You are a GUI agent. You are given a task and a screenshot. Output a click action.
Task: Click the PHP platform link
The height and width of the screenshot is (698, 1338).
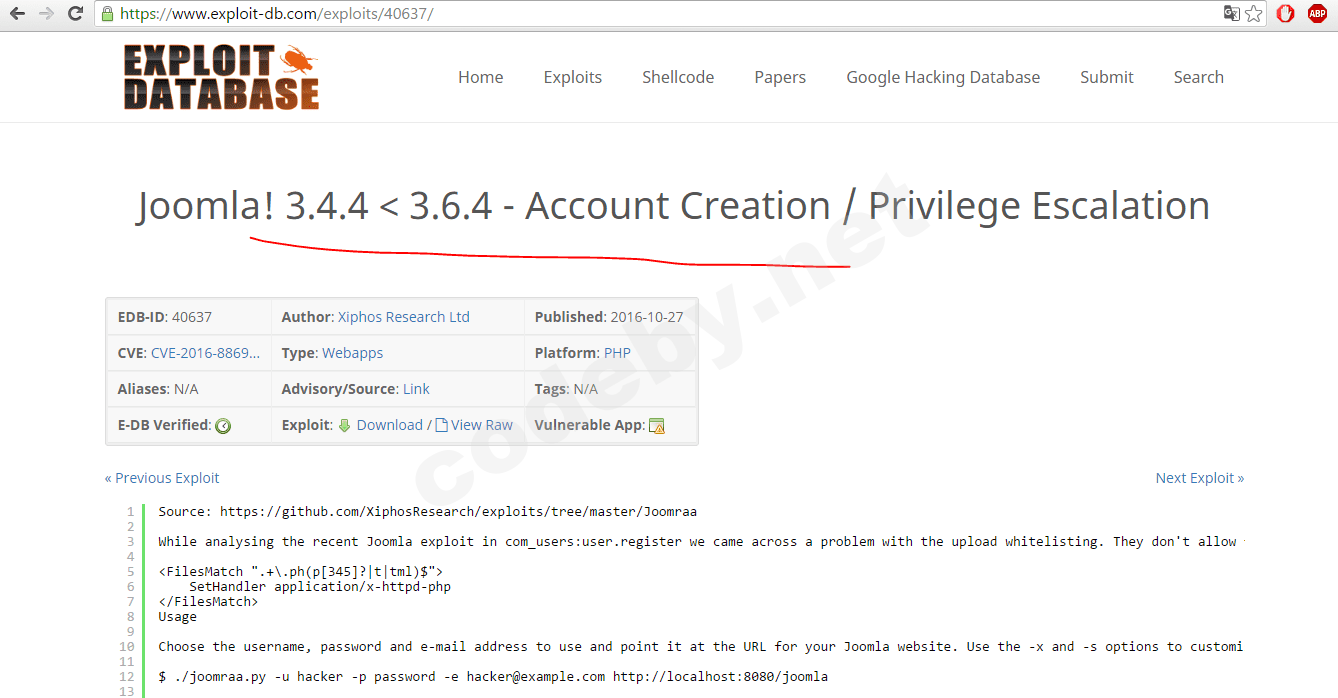616,353
